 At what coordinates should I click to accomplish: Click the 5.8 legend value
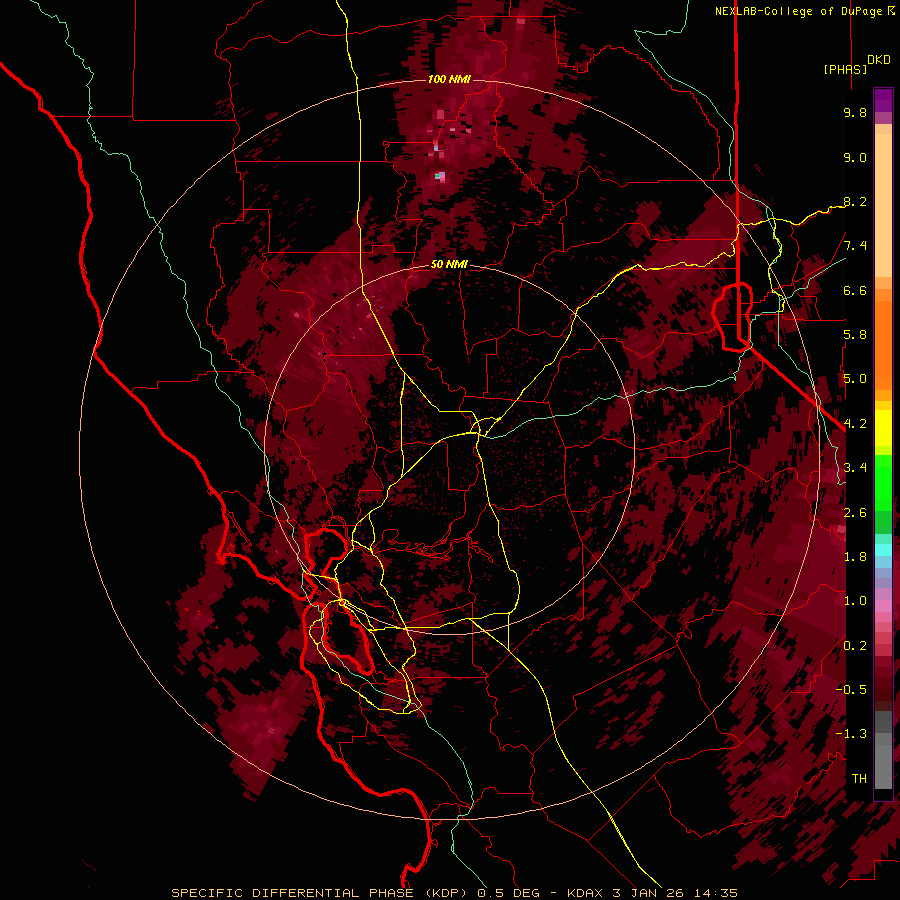pos(855,335)
